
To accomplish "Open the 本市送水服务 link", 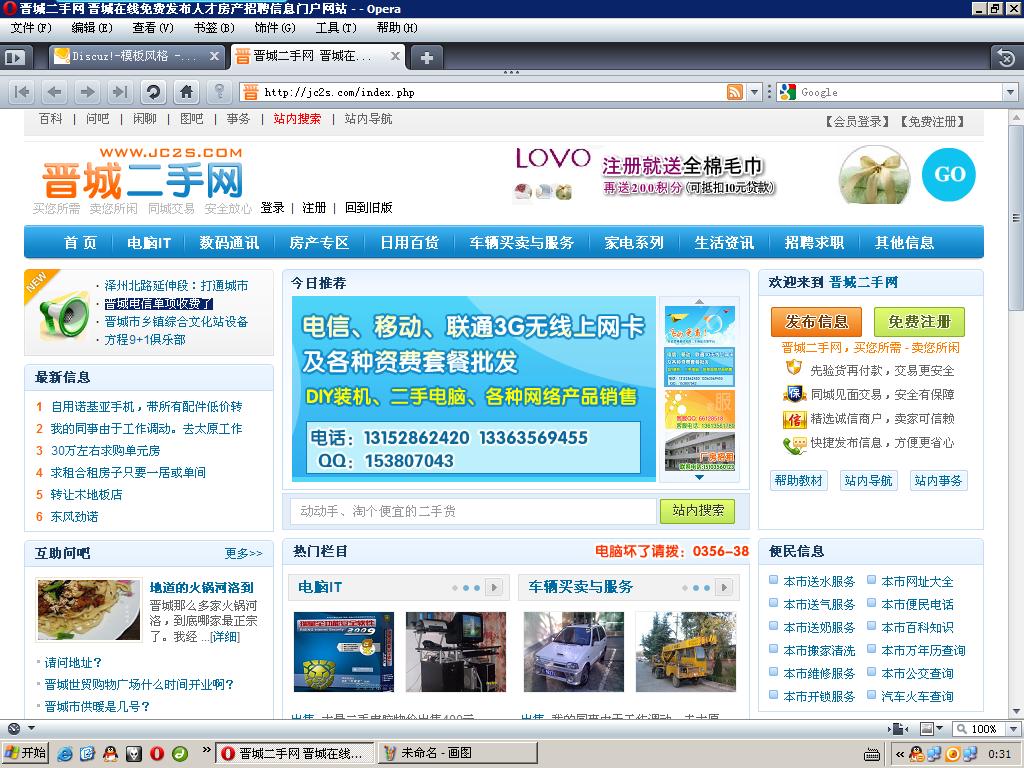I will click(x=819, y=582).
